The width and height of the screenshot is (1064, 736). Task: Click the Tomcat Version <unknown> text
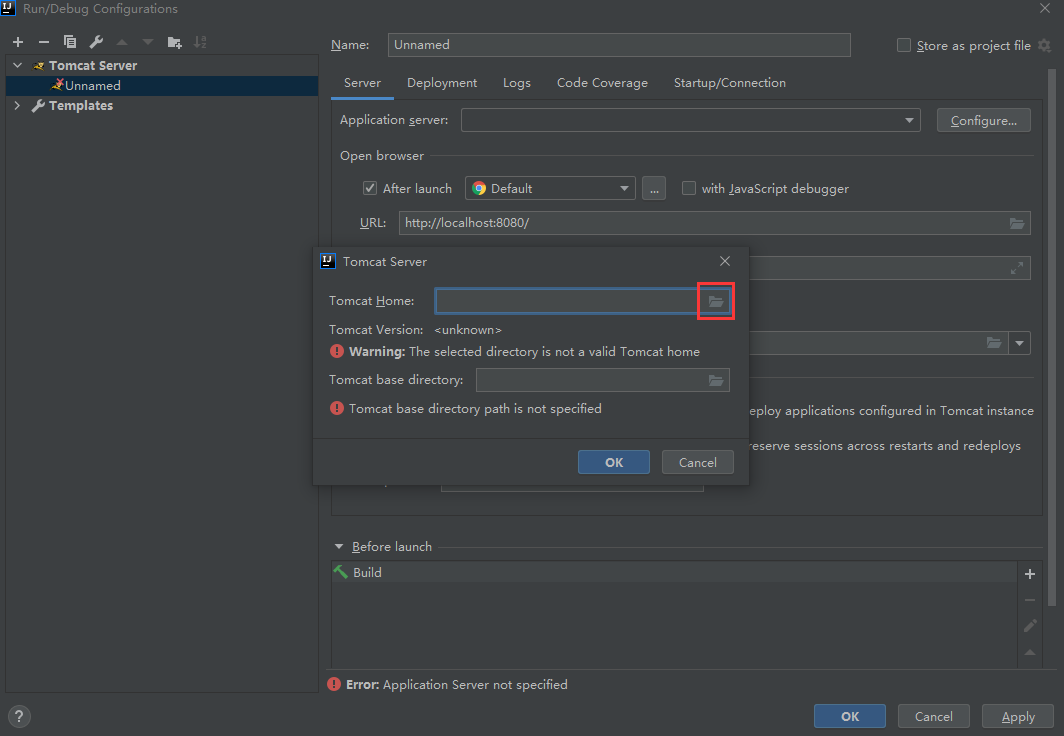[468, 330]
